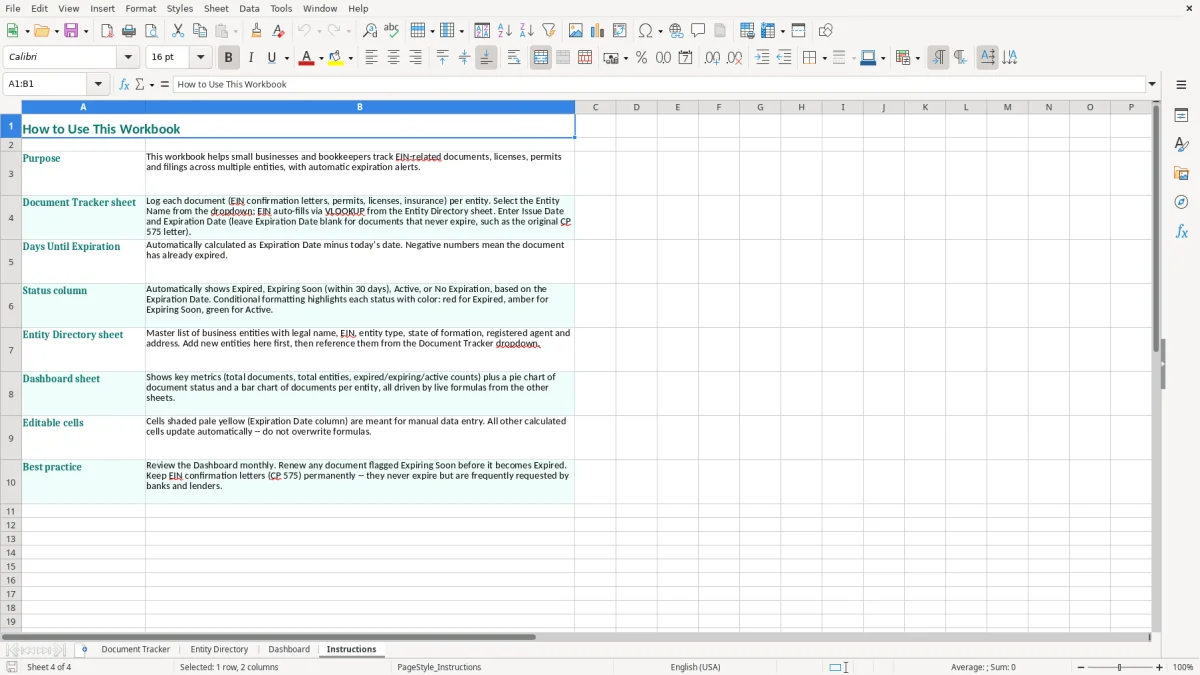Open the Data menu

coord(249,8)
